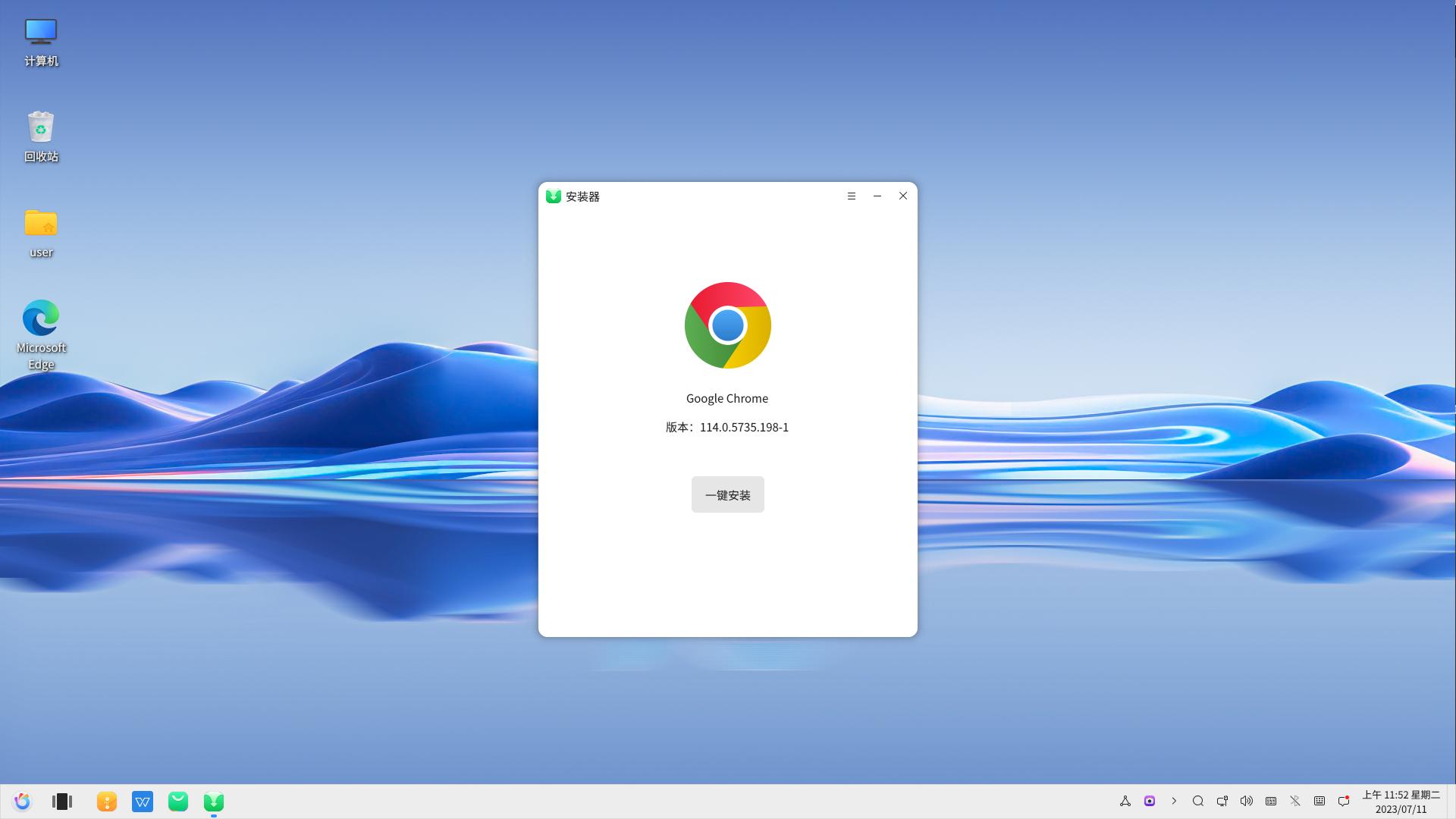Click the Google Chrome logo image

click(727, 325)
